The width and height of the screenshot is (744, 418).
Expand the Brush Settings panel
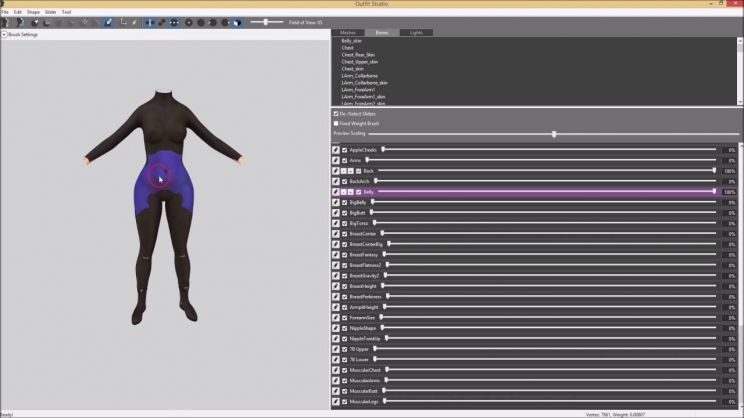[x=4, y=34]
